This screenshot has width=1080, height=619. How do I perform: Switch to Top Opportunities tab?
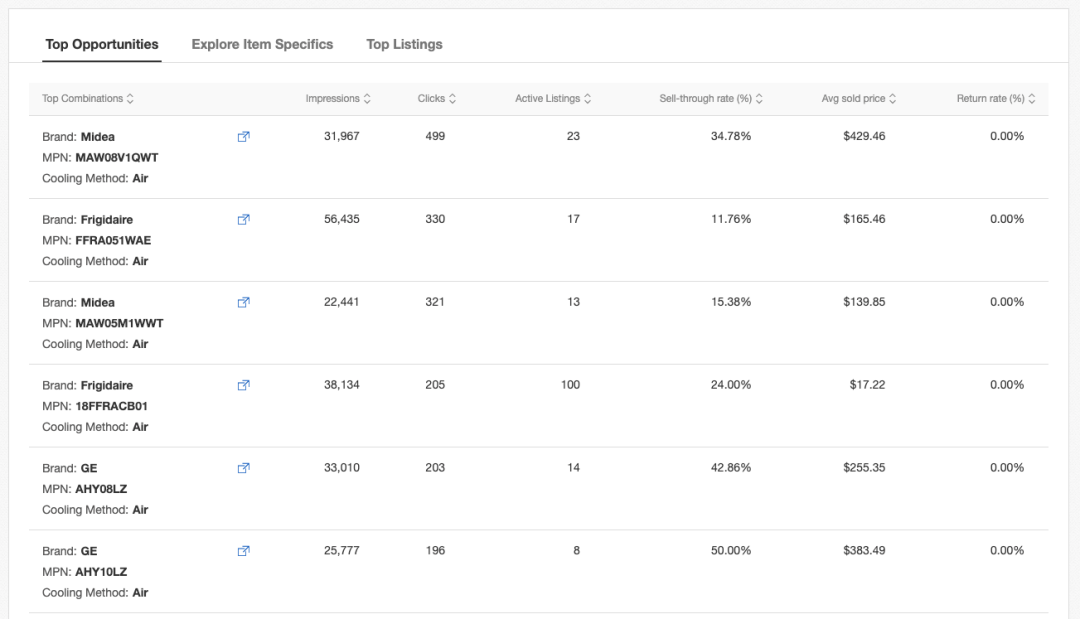click(102, 44)
